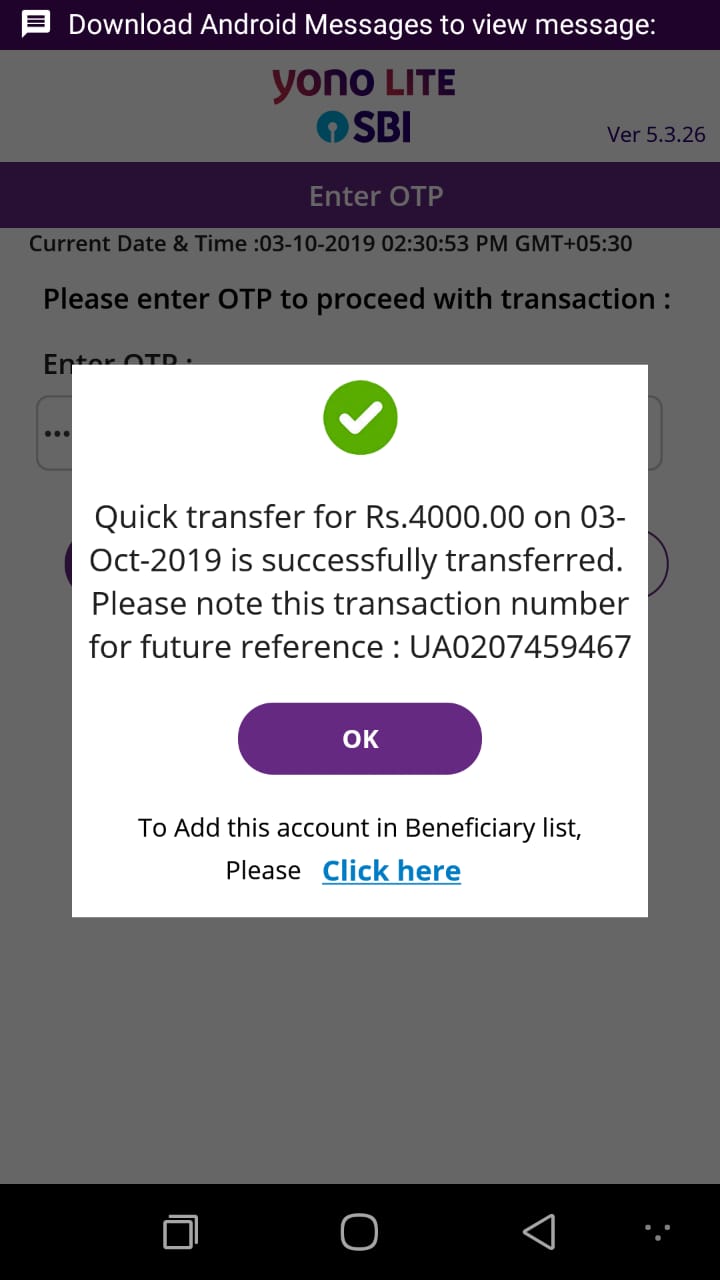This screenshot has width=720, height=1280.
Task: Tap the navigation bar dots icon
Action: pyautogui.click(x=657, y=1231)
